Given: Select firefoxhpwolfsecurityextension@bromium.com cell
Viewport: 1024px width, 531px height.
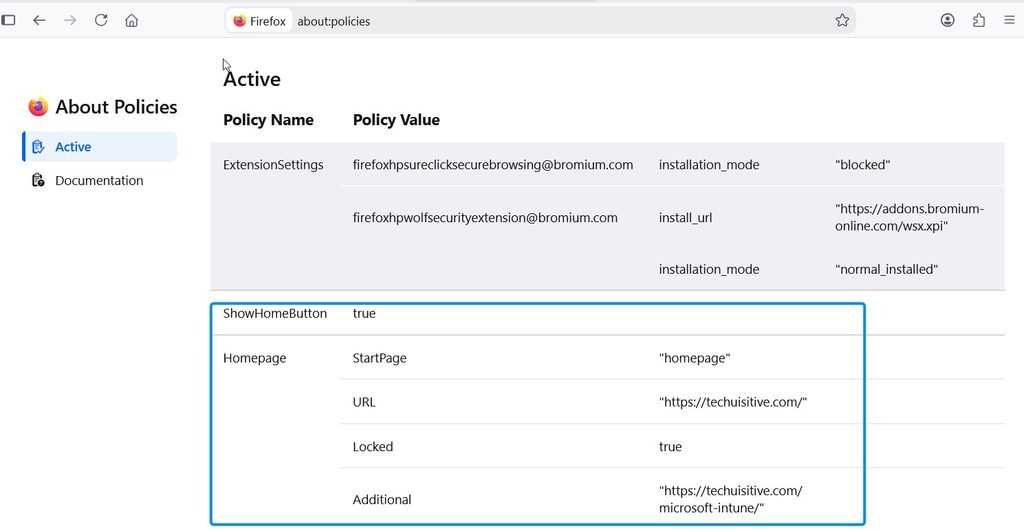Looking at the screenshot, I should (x=485, y=217).
